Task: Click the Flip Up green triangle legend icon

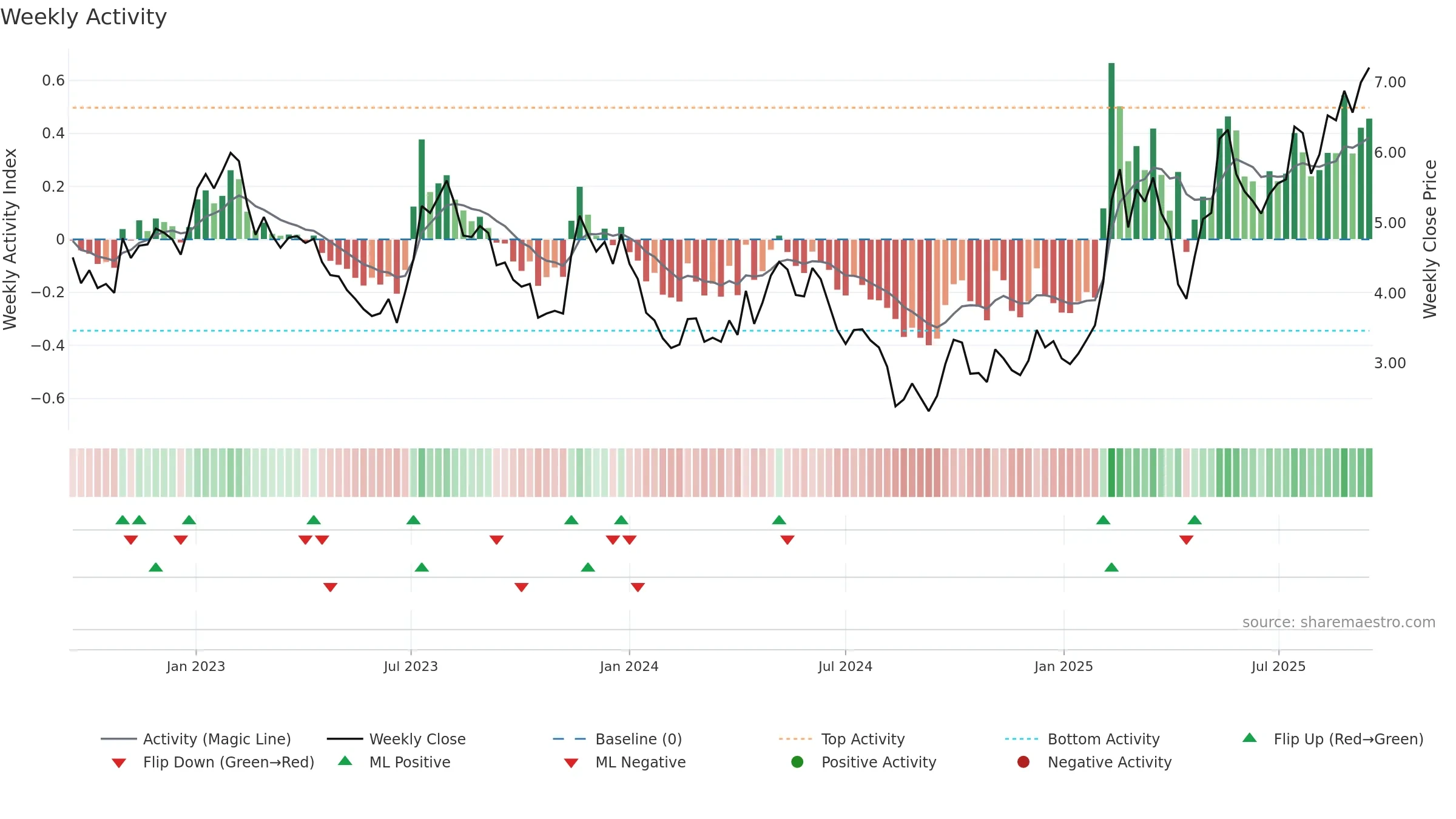Action: pos(1250,738)
